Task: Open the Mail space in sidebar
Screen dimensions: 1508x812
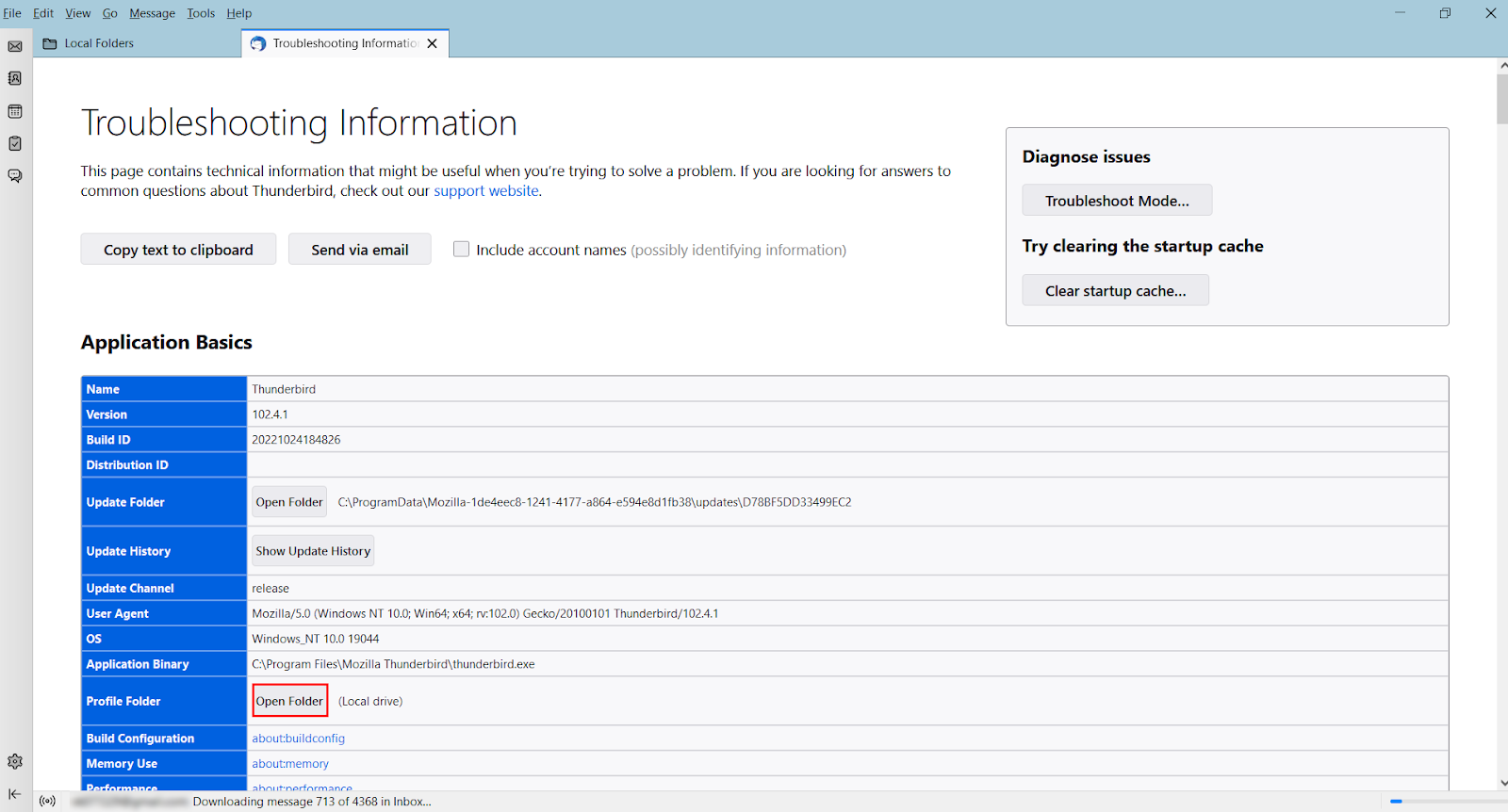Action: [15, 46]
